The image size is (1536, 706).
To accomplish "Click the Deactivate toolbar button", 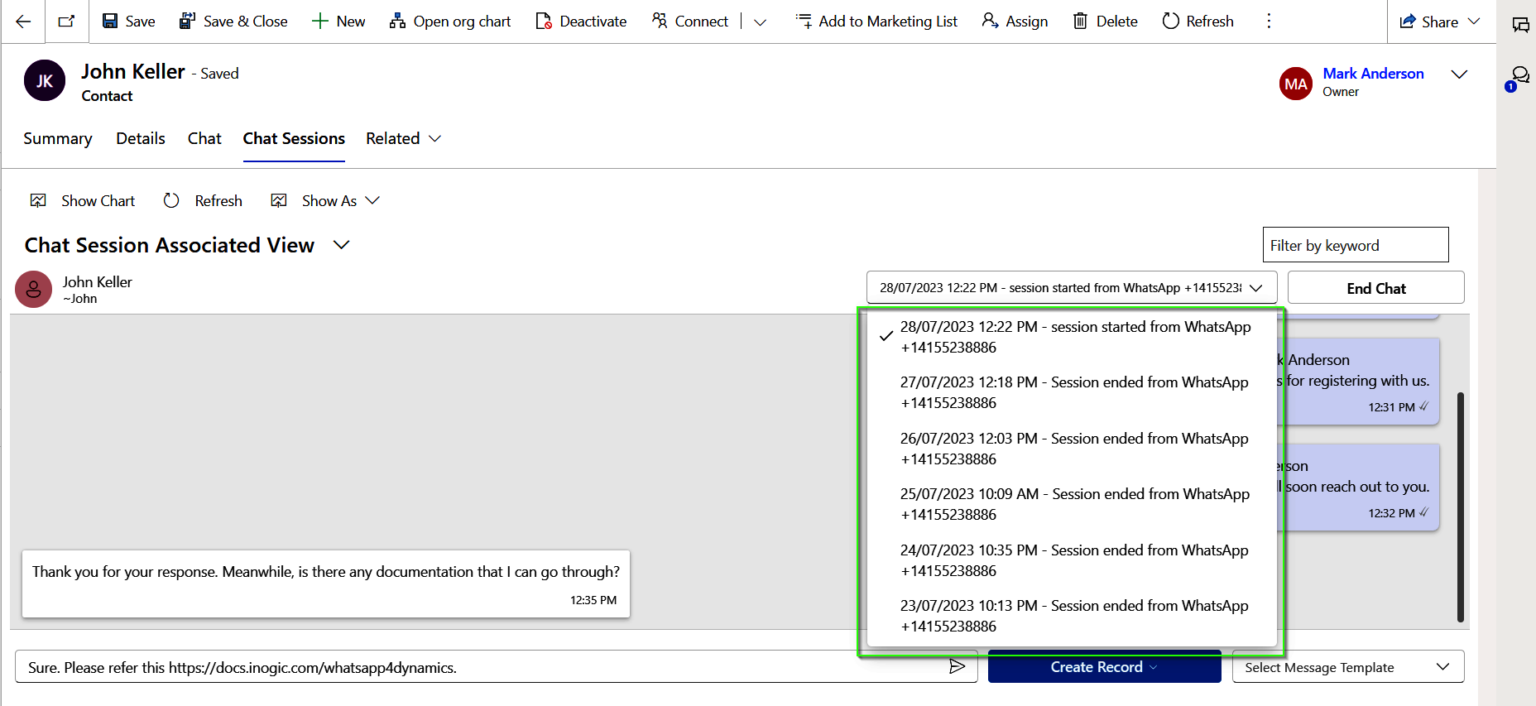I will tap(581, 21).
